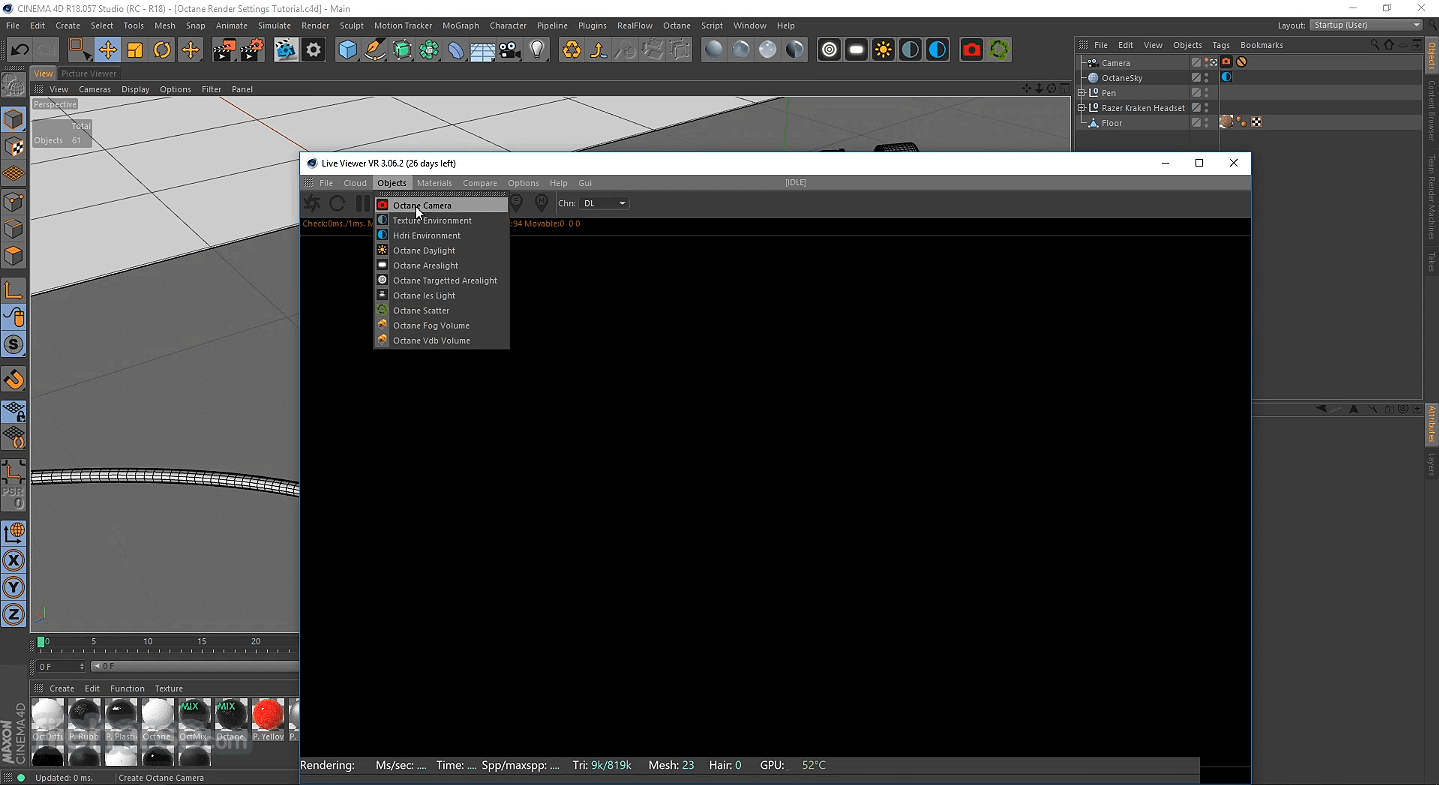
Task: Pause rendering in Live Viewer
Action: pyautogui.click(x=362, y=203)
